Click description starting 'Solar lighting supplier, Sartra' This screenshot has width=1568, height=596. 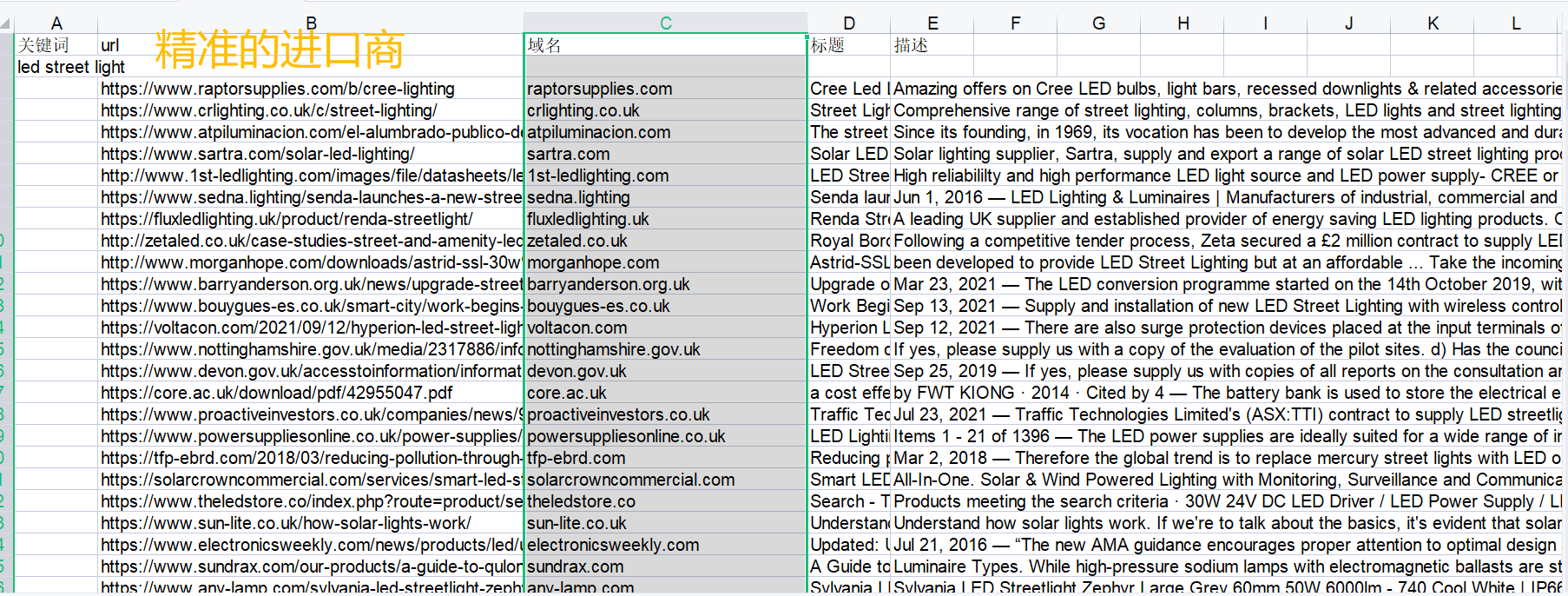(x=1227, y=154)
